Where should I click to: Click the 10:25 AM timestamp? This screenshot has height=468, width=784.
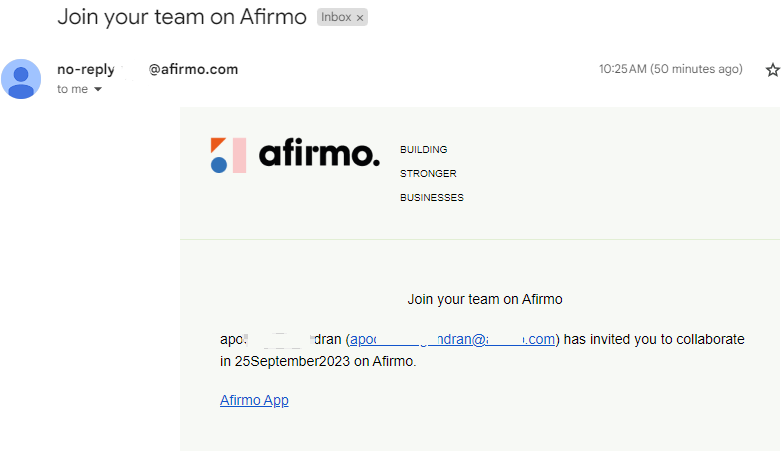tap(670, 69)
